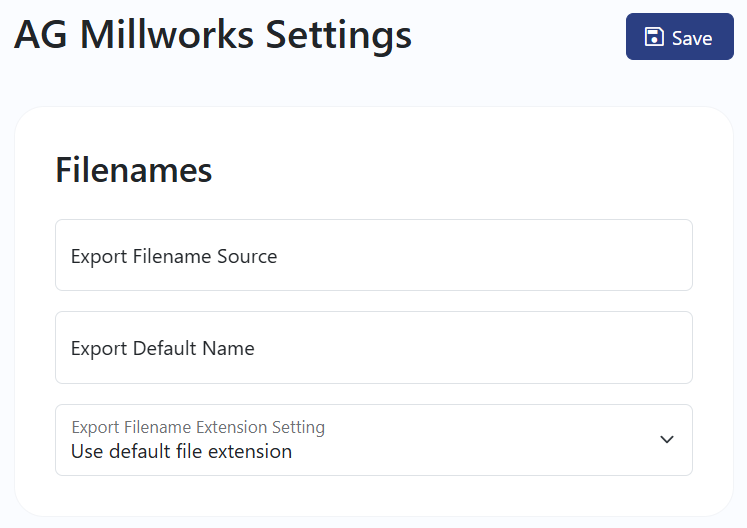Expand the dropdown using the chevron arrow
The height and width of the screenshot is (528, 747).
(x=666, y=439)
